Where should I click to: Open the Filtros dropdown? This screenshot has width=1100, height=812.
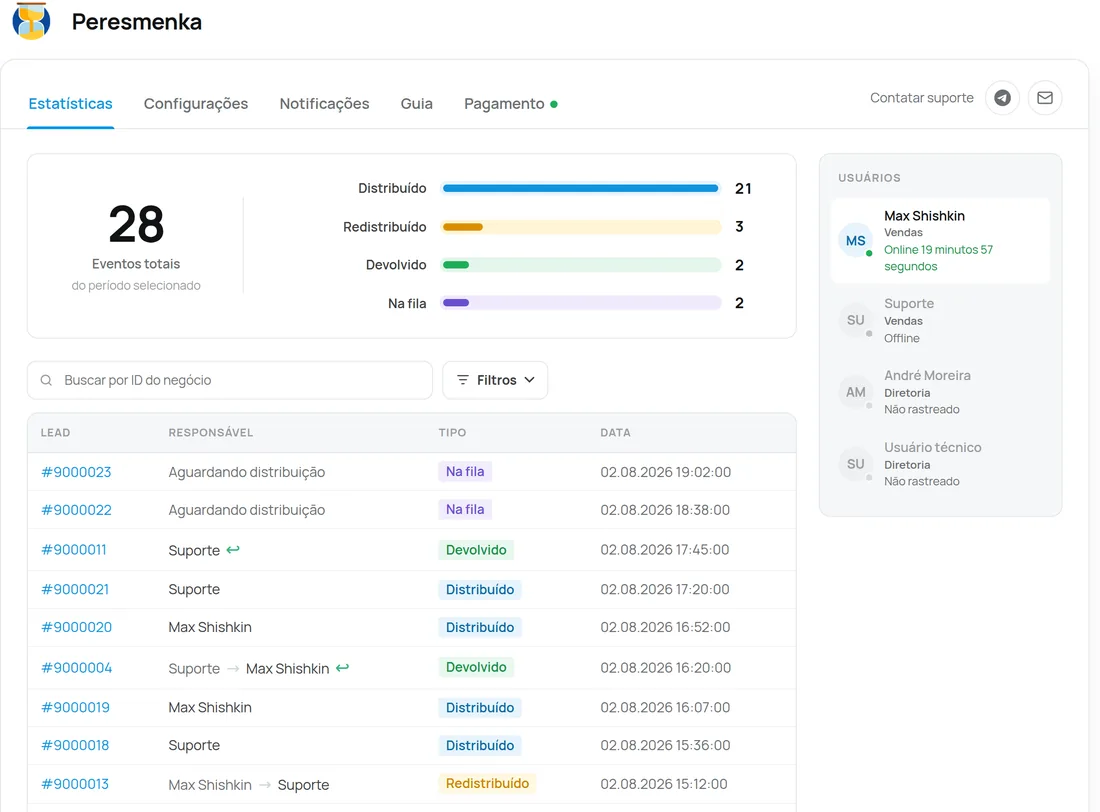(x=495, y=380)
